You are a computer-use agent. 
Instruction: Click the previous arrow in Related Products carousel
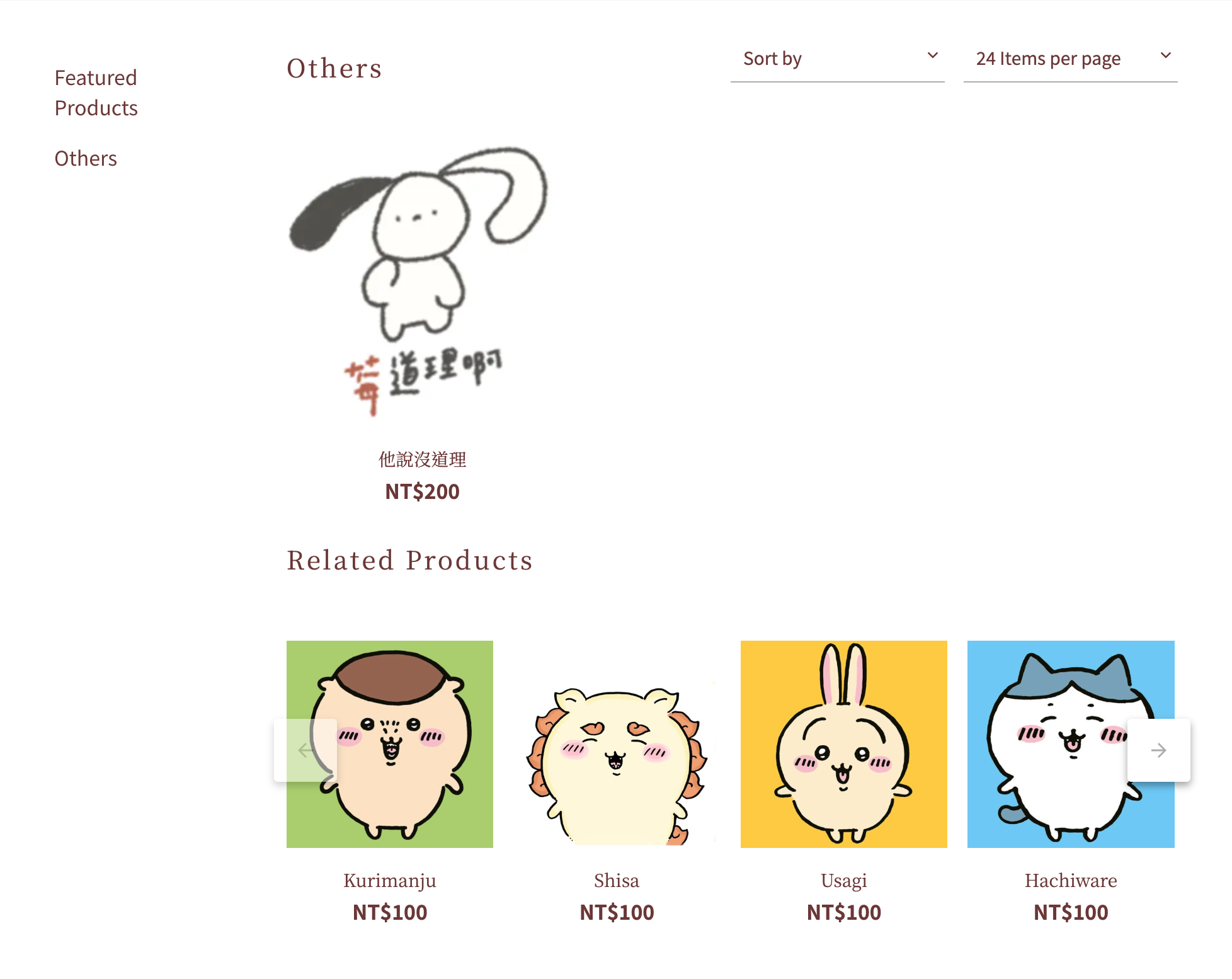pos(305,750)
